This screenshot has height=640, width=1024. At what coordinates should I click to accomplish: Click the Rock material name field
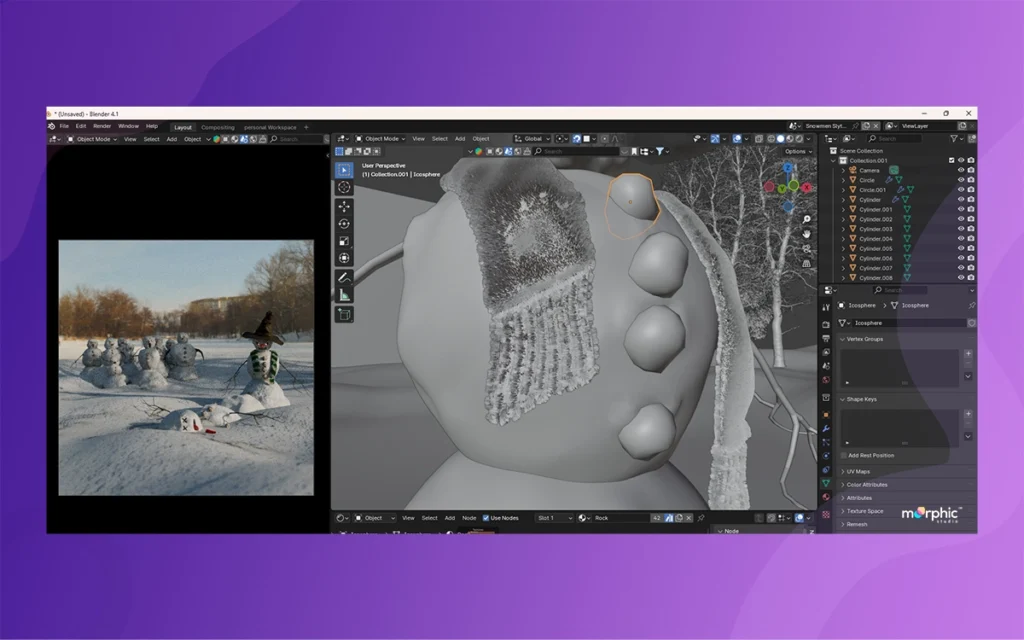(621, 518)
